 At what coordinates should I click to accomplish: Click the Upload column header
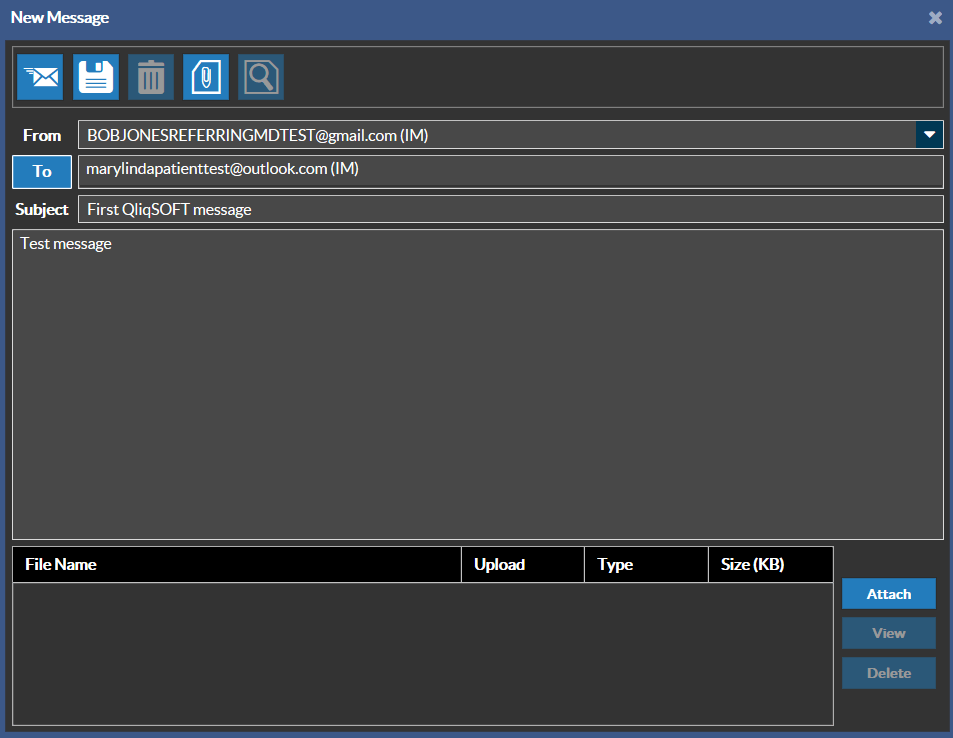coord(522,565)
